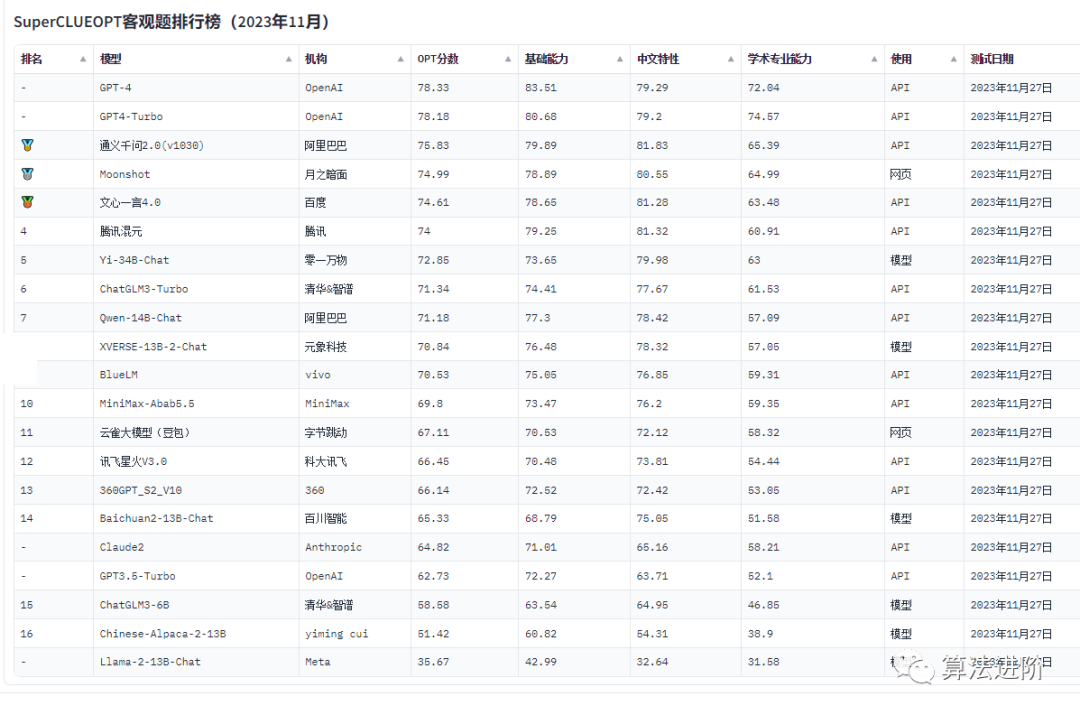Select the Moonshot model cell
Image resolution: width=1080 pixels, height=715 pixels.
pos(196,174)
